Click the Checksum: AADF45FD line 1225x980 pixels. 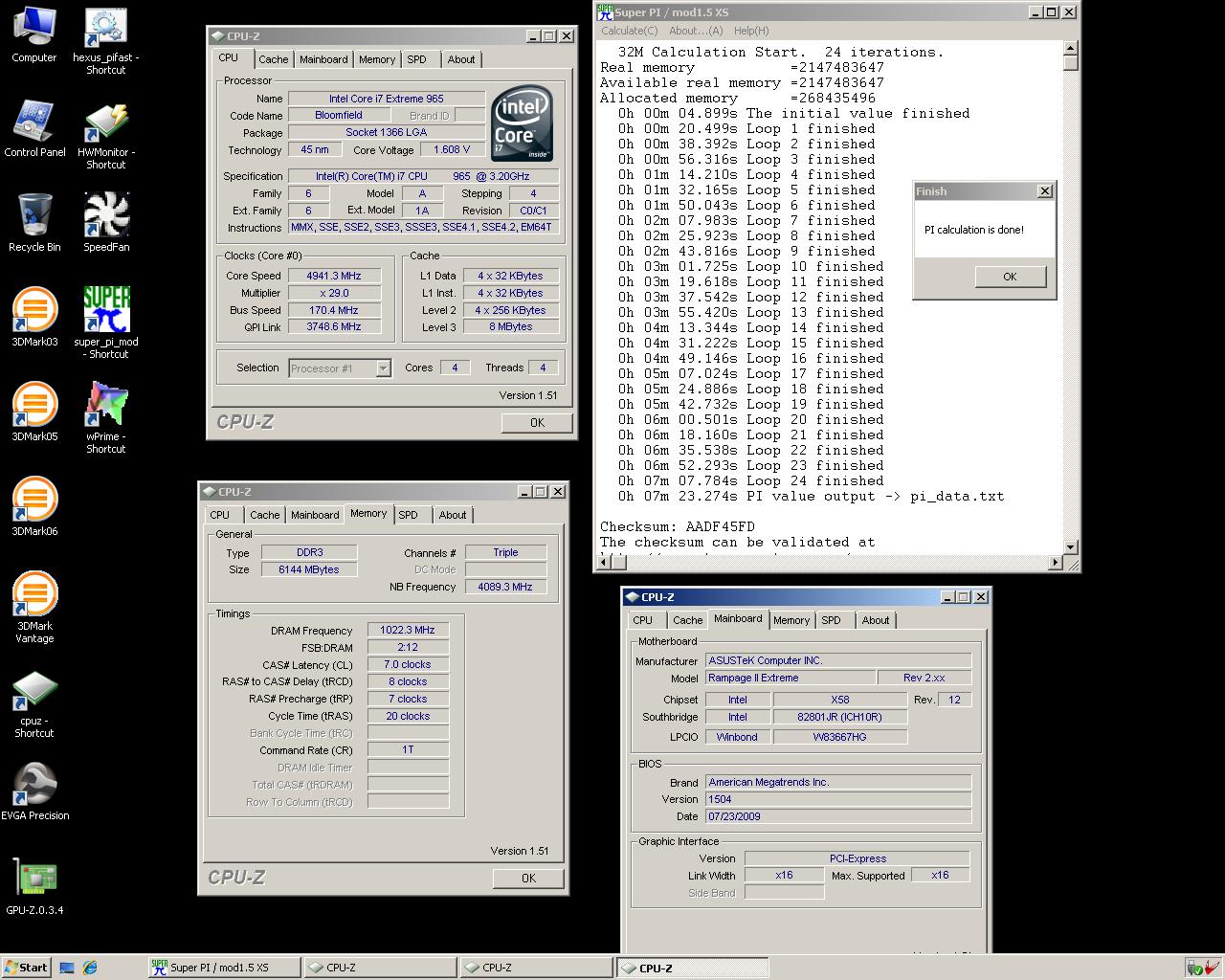click(678, 526)
